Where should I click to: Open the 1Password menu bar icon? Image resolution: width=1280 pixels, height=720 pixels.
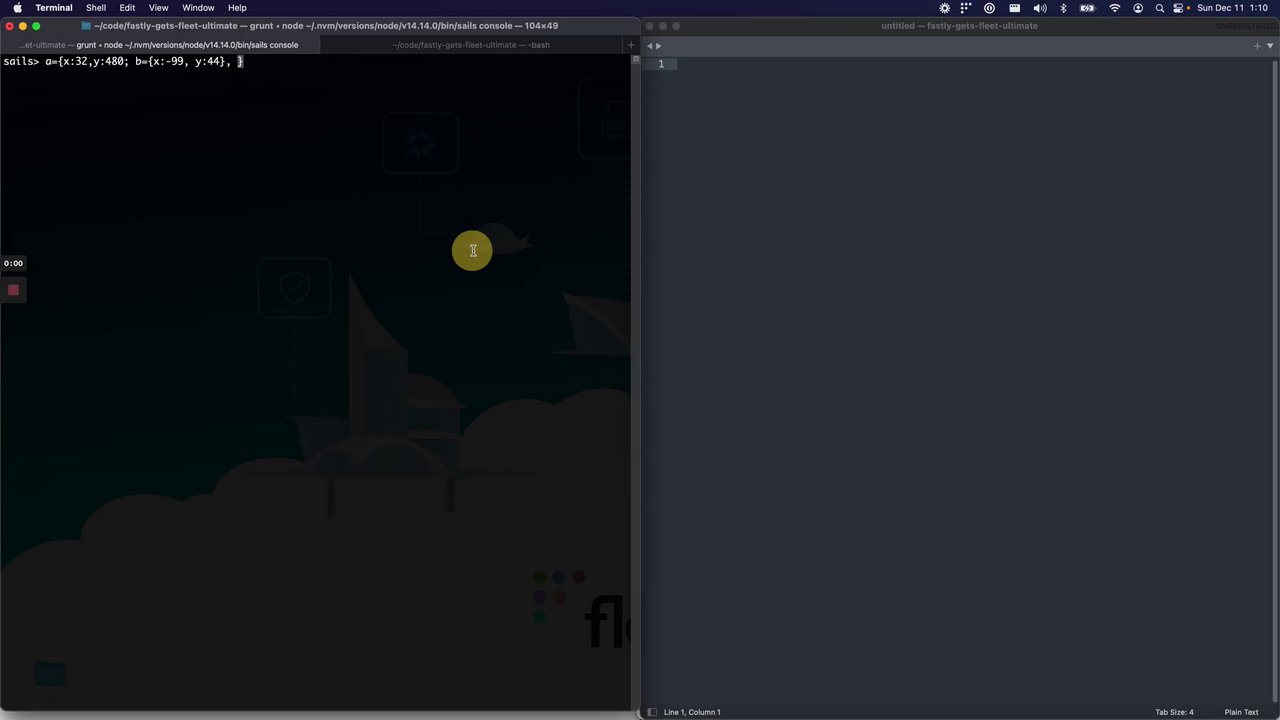(x=989, y=8)
